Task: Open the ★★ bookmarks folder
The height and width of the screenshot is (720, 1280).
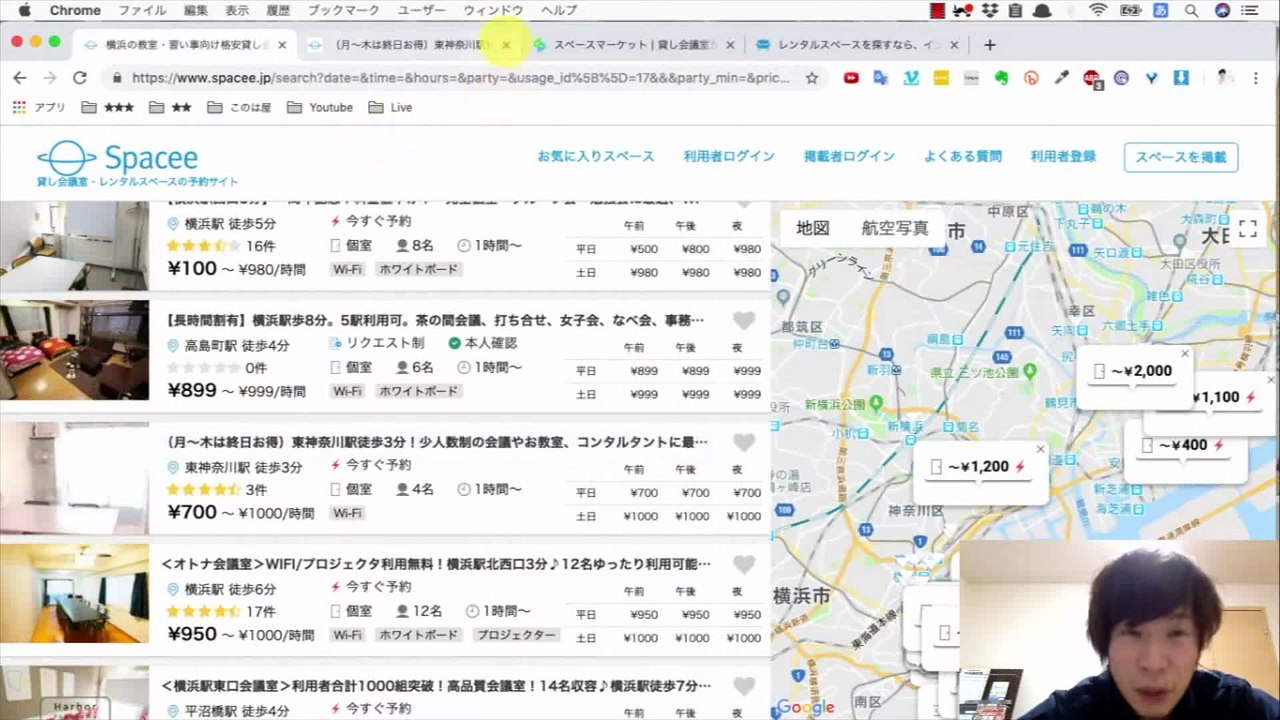Action: point(170,108)
